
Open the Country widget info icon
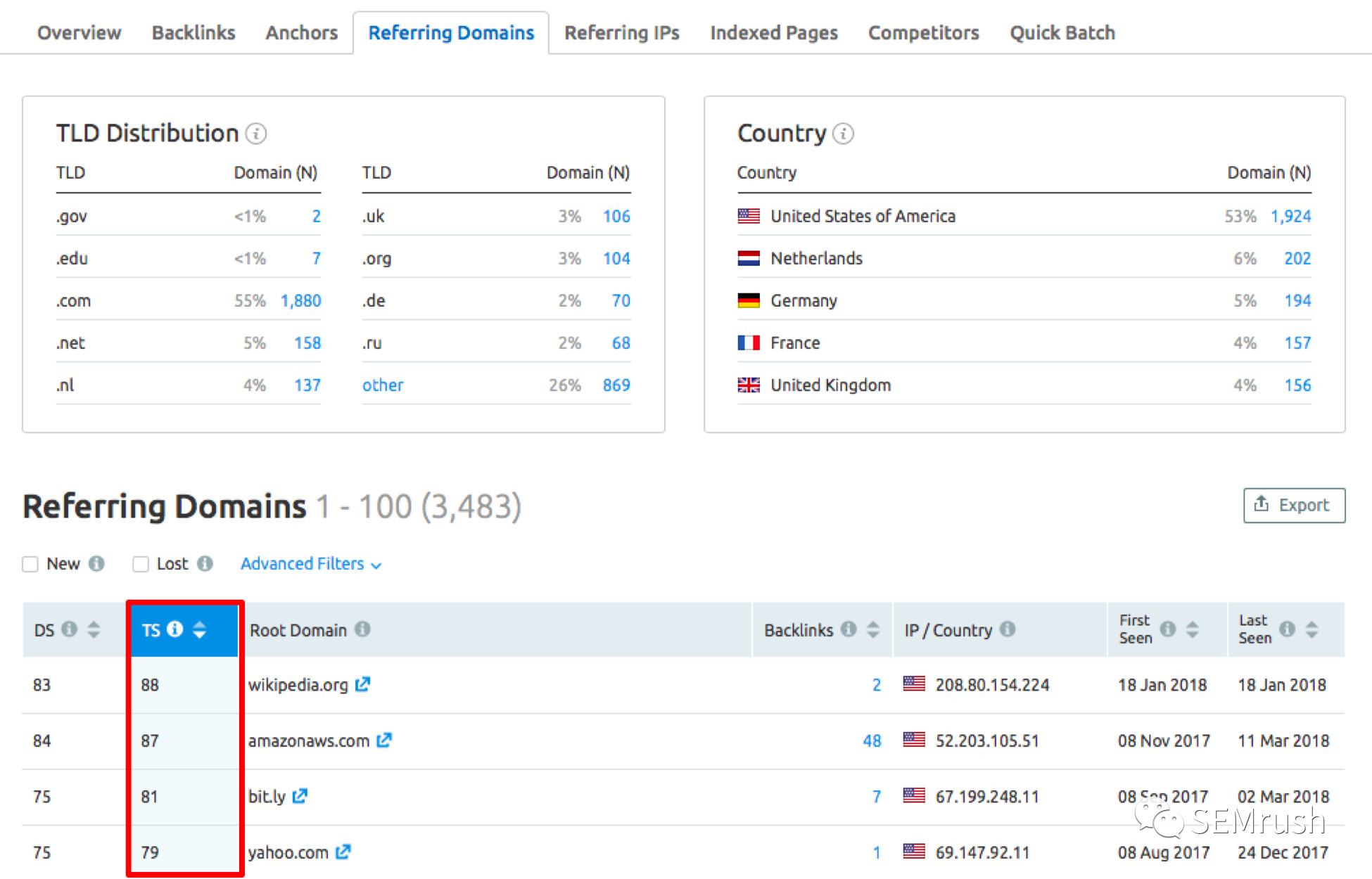tap(843, 134)
